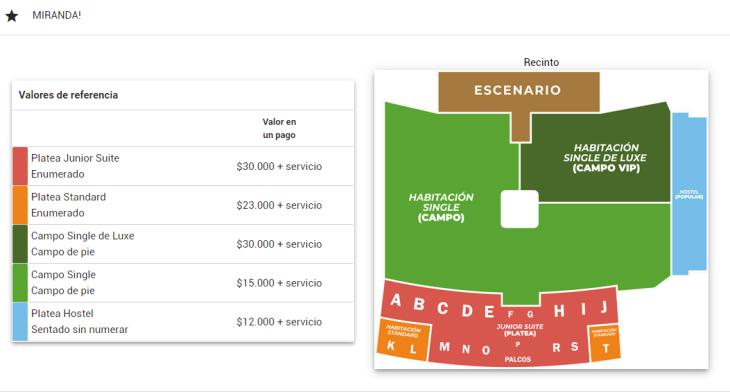Select section H on the venue map
The width and height of the screenshot is (730, 392).
(x=559, y=311)
